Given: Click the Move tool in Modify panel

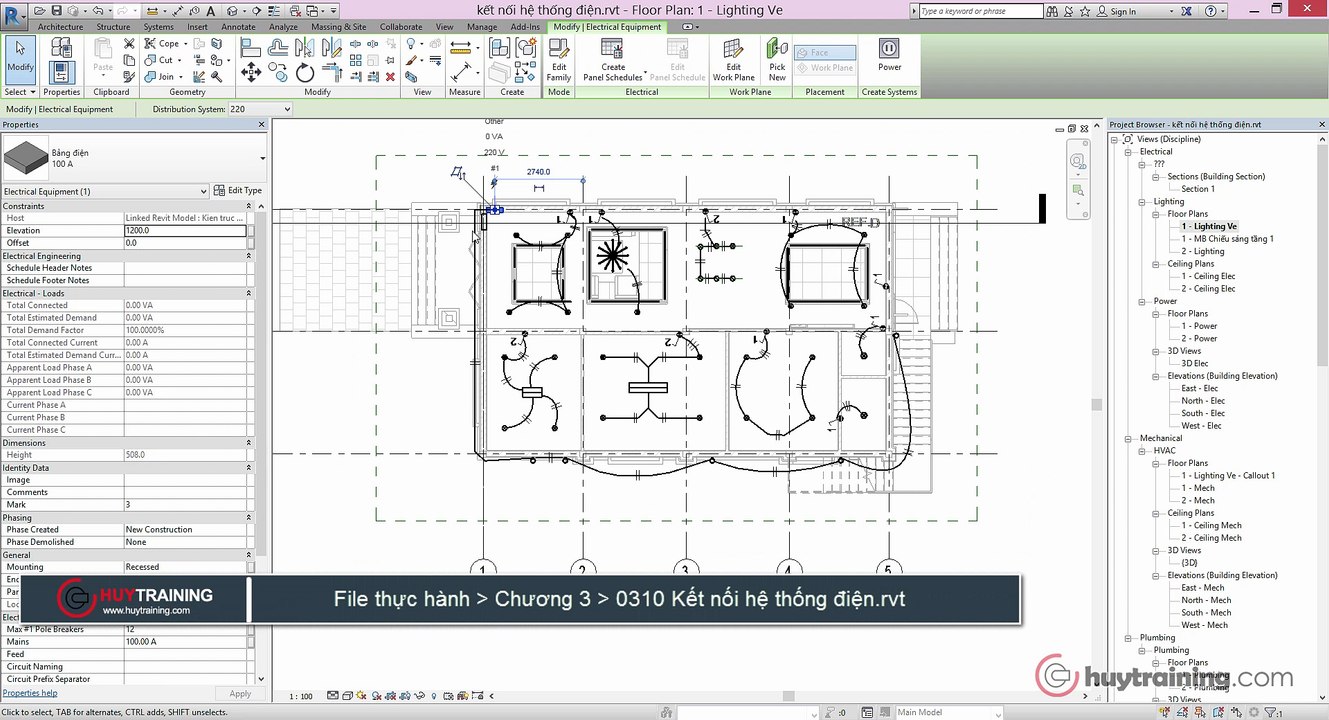Looking at the screenshot, I should tap(251, 72).
